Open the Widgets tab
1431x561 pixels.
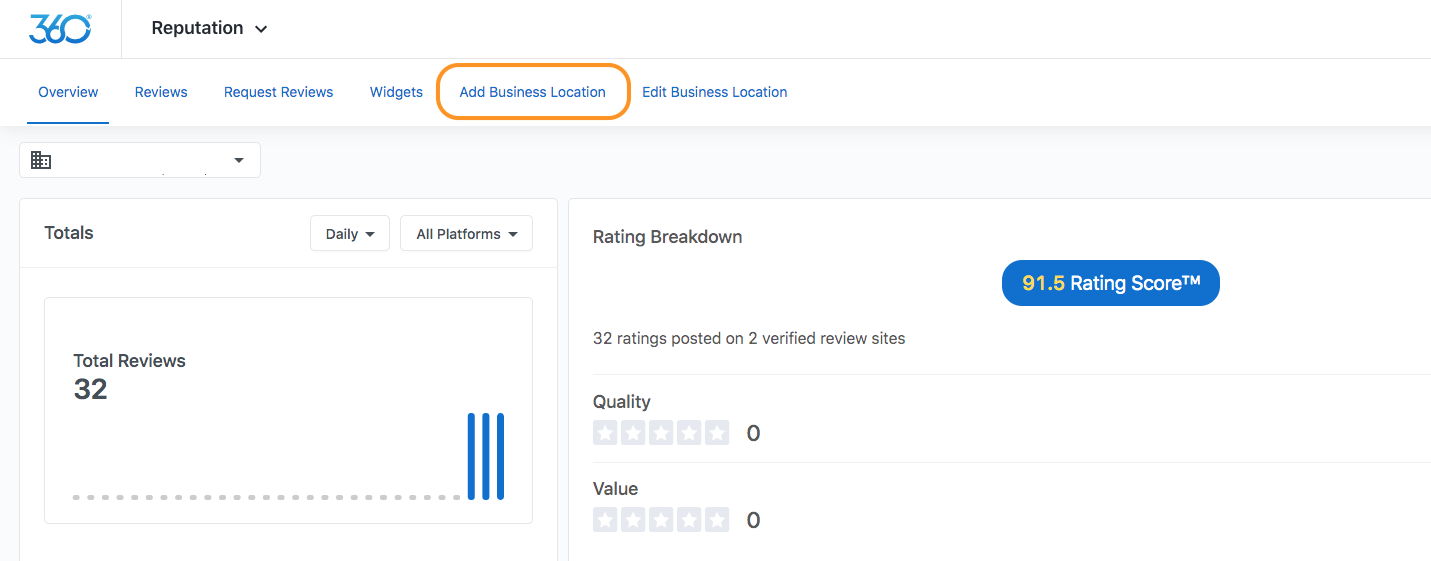point(396,92)
